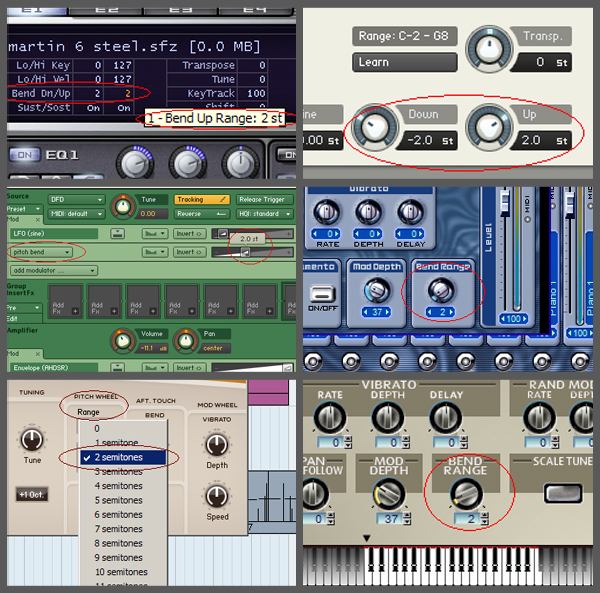Open the add modulator dropdown
The image size is (600, 593).
[54, 270]
